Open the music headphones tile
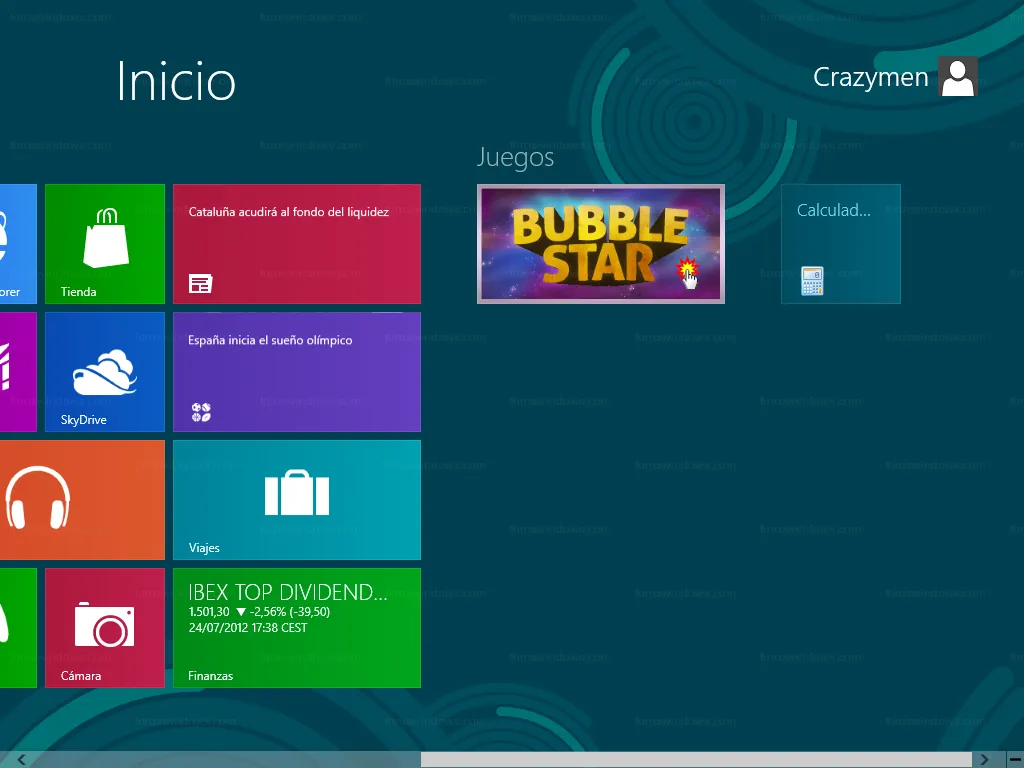The width and height of the screenshot is (1024, 768). click(82, 500)
